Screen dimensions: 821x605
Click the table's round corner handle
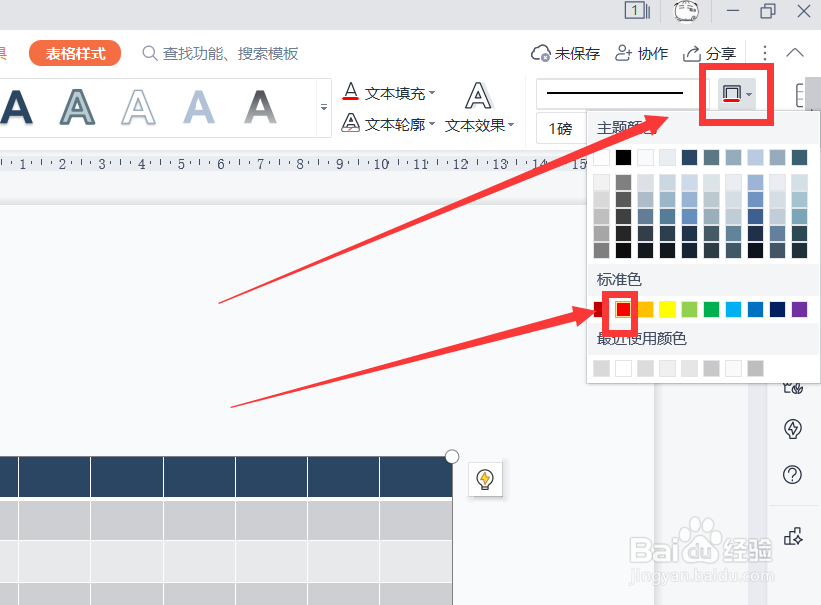pyautogui.click(x=452, y=457)
